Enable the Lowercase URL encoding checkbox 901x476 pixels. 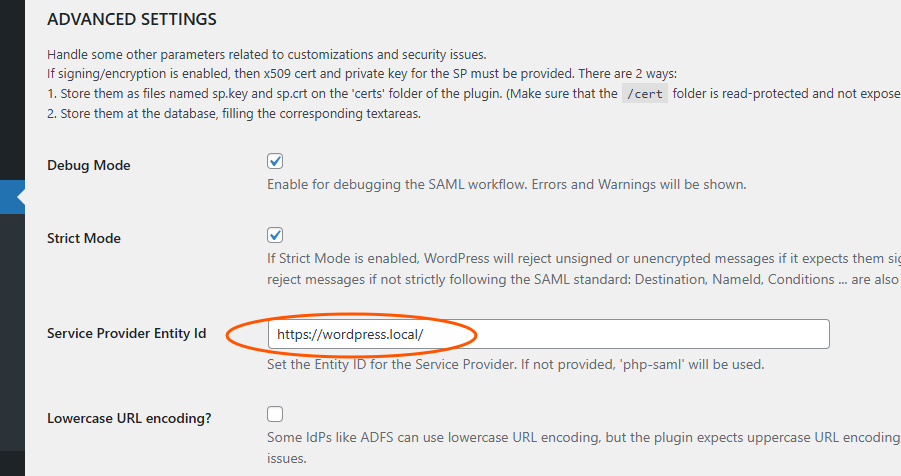coord(276,414)
